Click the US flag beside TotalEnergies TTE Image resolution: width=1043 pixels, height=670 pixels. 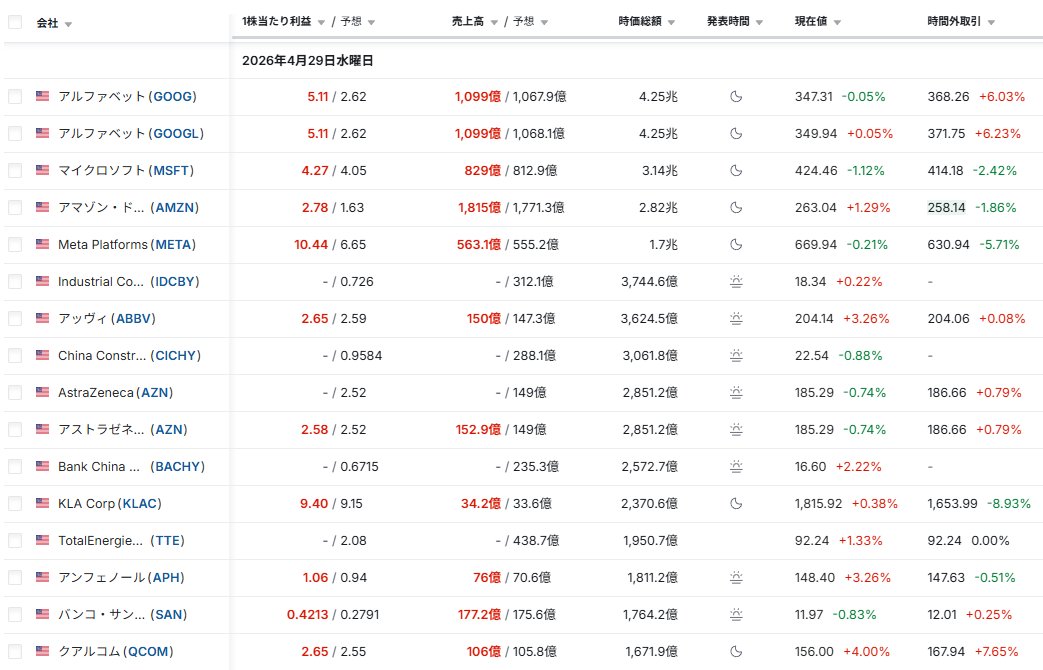tap(43, 540)
